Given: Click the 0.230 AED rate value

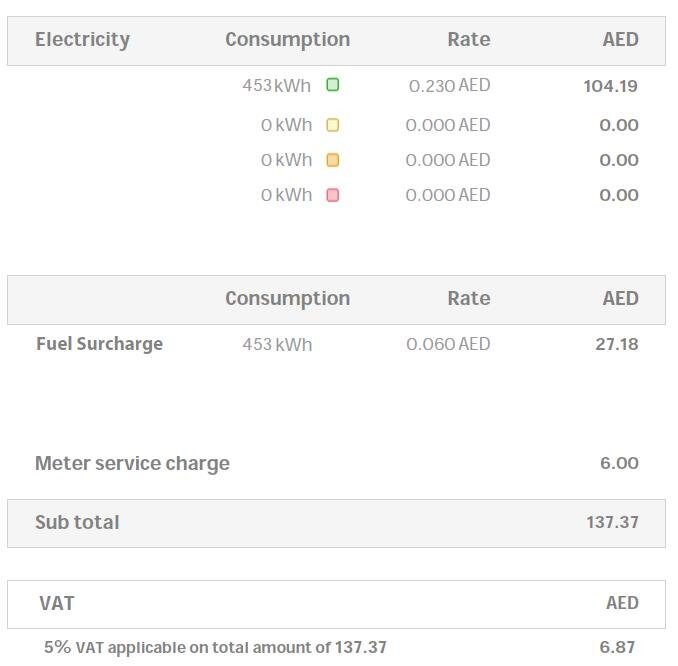Looking at the screenshot, I should [x=449, y=86].
